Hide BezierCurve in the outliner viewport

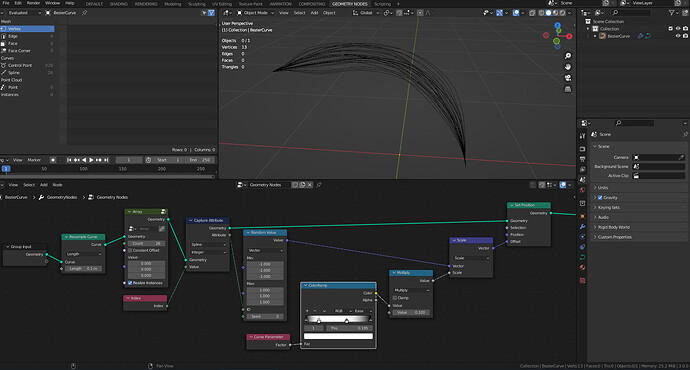click(678, 36)
